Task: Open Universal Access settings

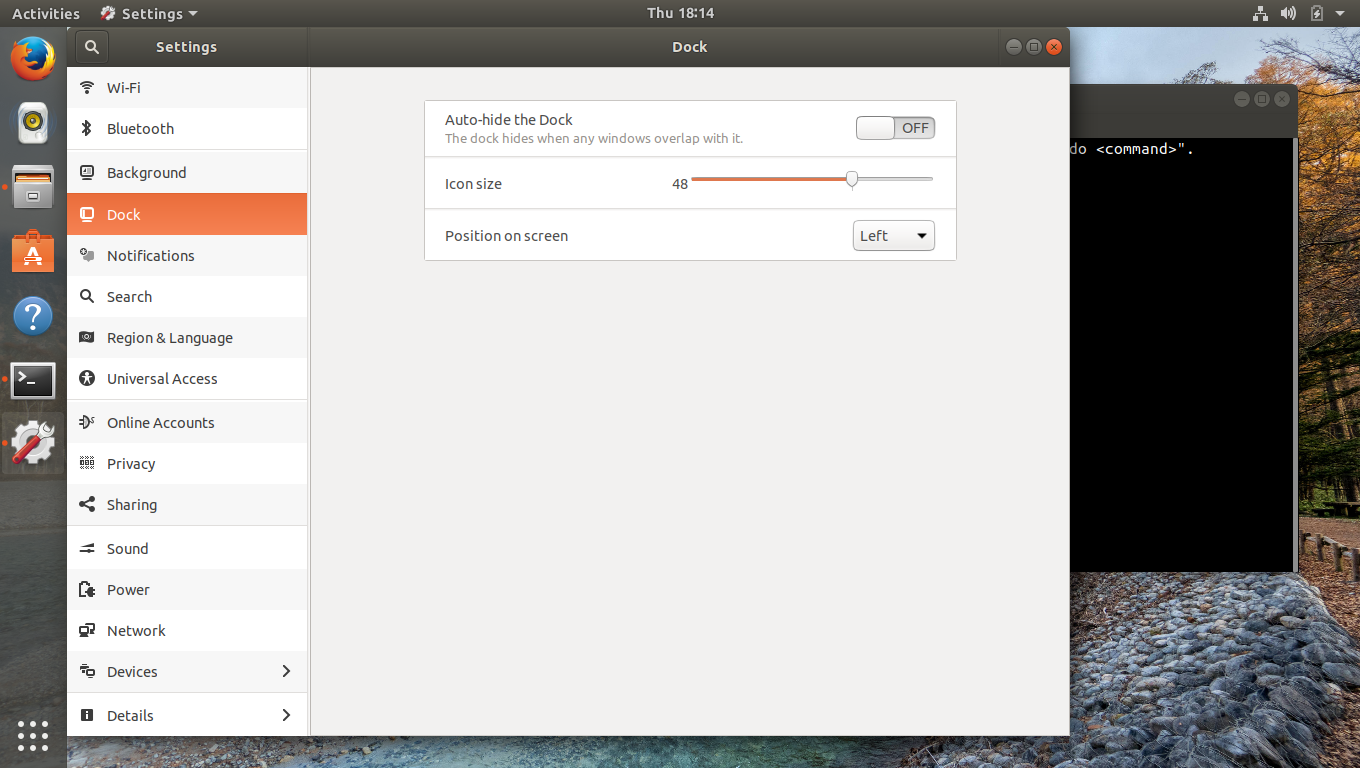Action: [187, 379]
